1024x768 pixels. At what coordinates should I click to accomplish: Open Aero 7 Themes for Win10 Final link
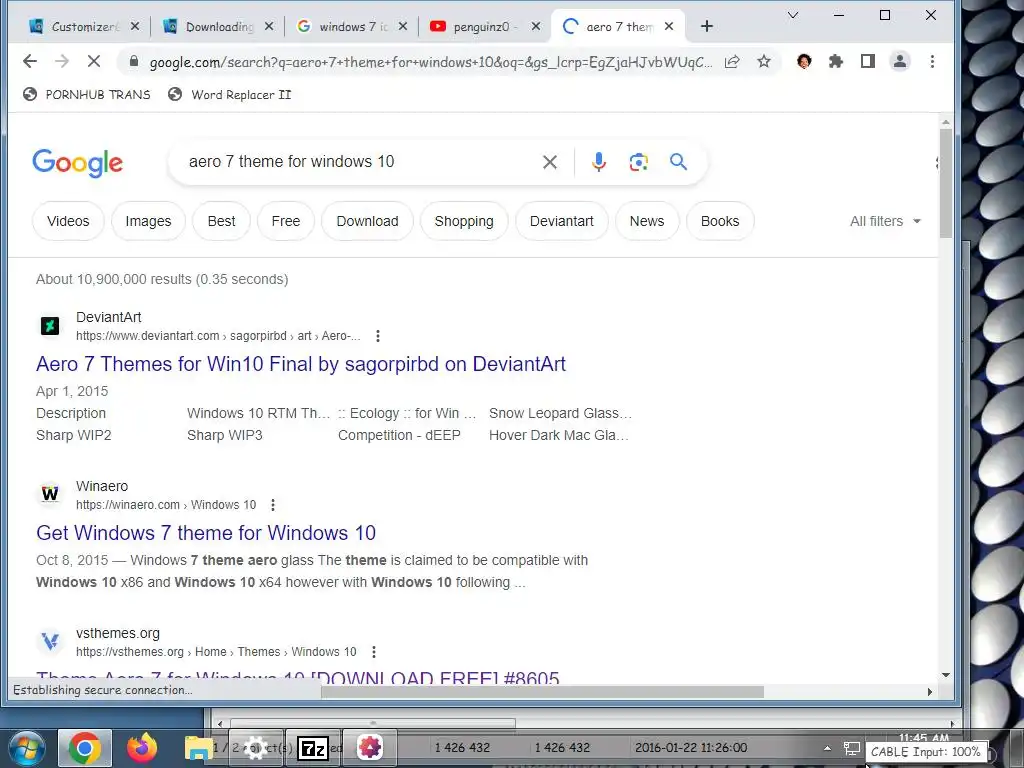(x=300, y=364)
